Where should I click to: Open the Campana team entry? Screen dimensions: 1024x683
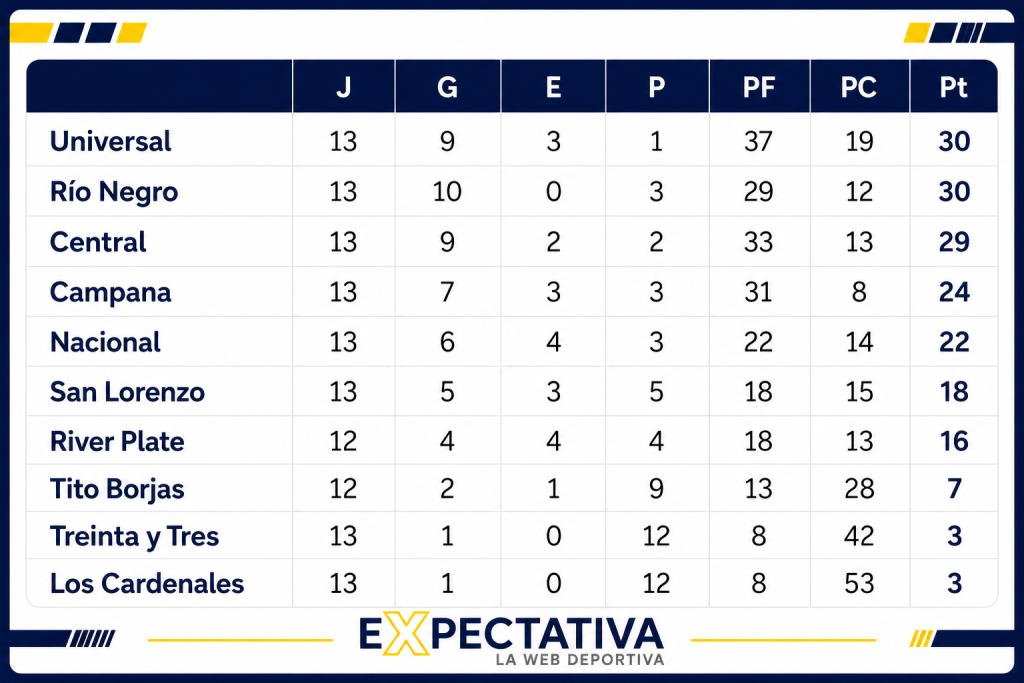[110, 292]
